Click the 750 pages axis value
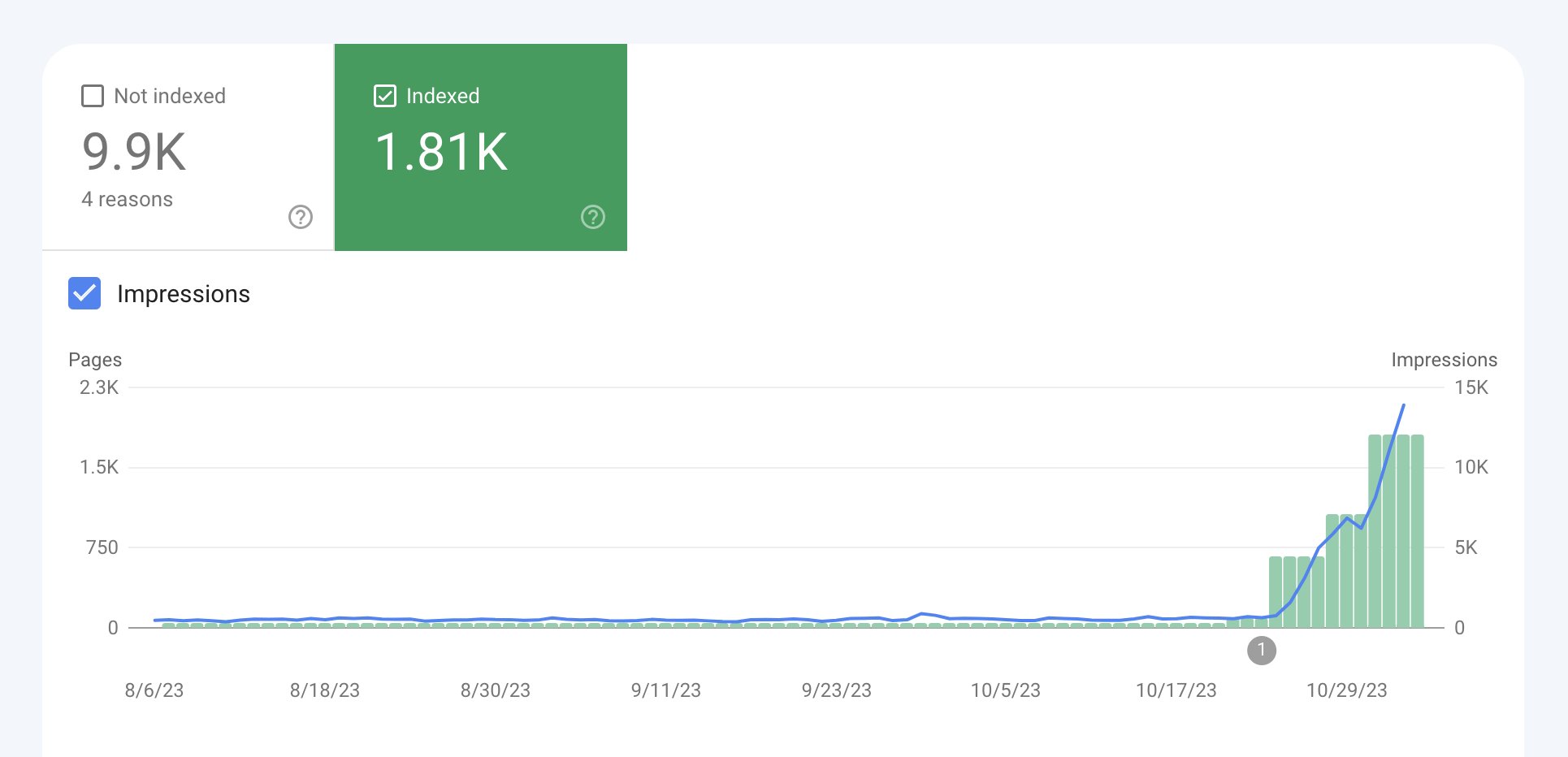Image resolution: width=1568 pixels, height=757 pixels. (102, 547)
